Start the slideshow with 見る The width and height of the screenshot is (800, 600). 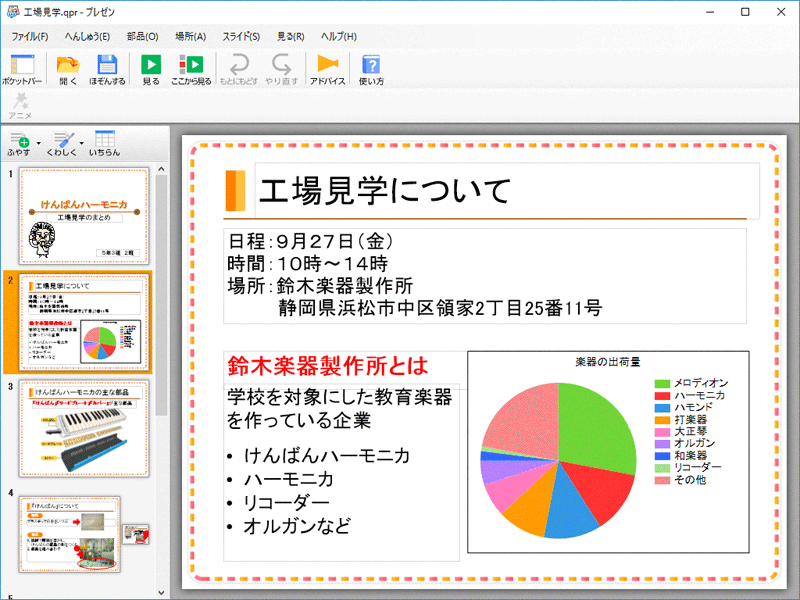[151, 69]
